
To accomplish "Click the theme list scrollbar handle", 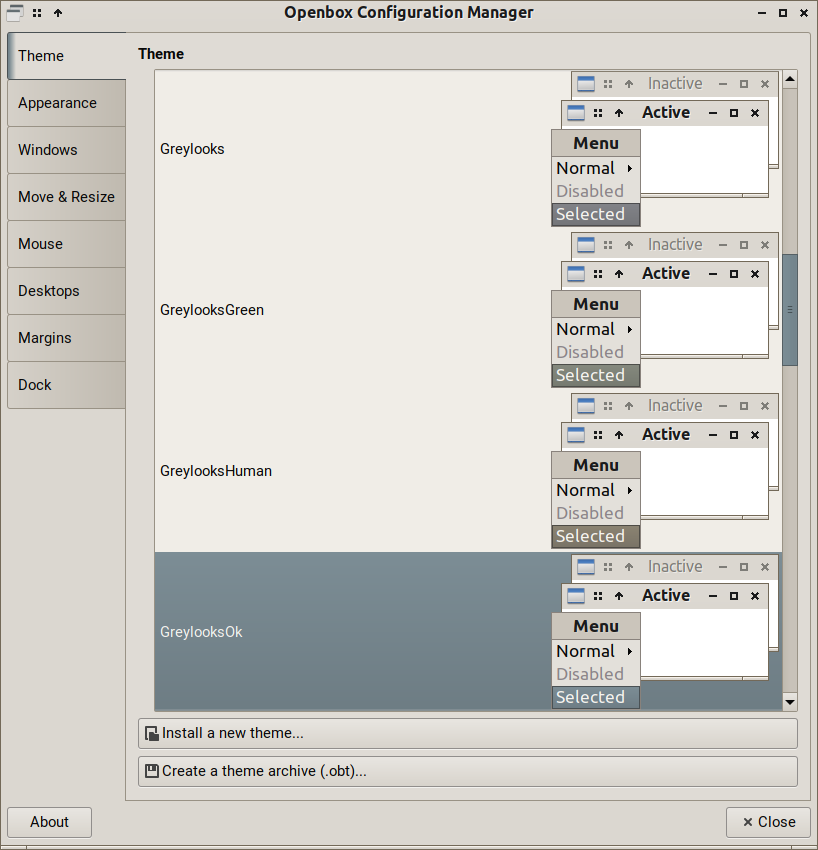I will pyautogui.click(x=790, y=310).
